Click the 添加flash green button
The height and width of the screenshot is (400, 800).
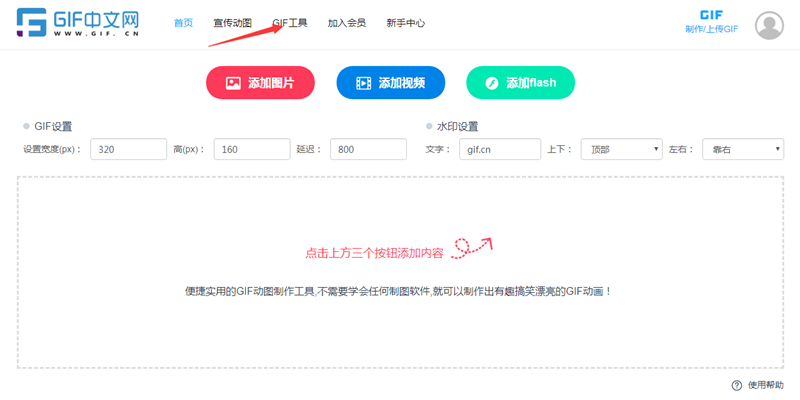point(520,83)
